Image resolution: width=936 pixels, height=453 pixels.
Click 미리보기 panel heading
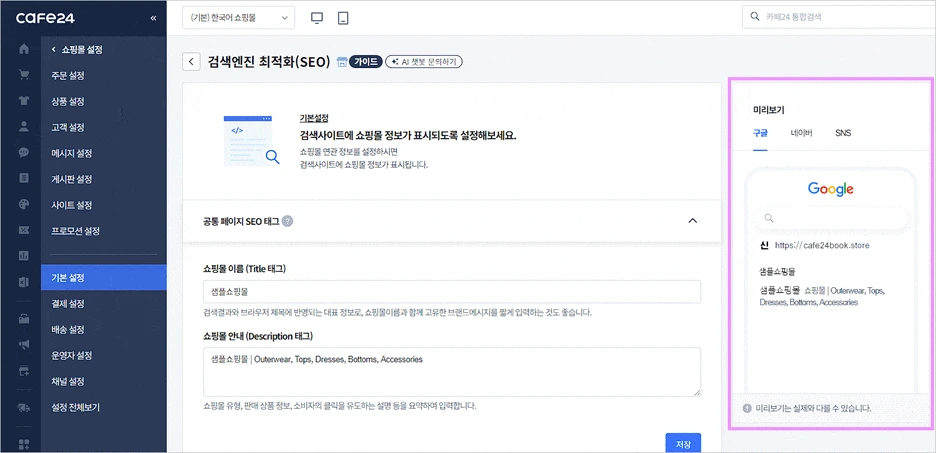click(x=768, y=109)
